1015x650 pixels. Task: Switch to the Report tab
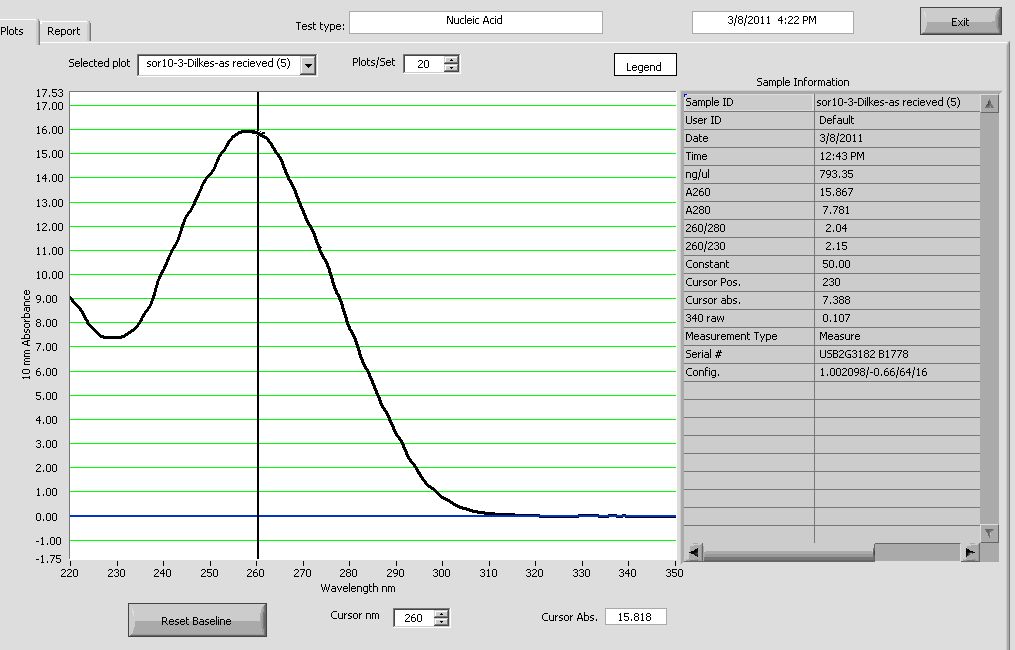point(64,31)
